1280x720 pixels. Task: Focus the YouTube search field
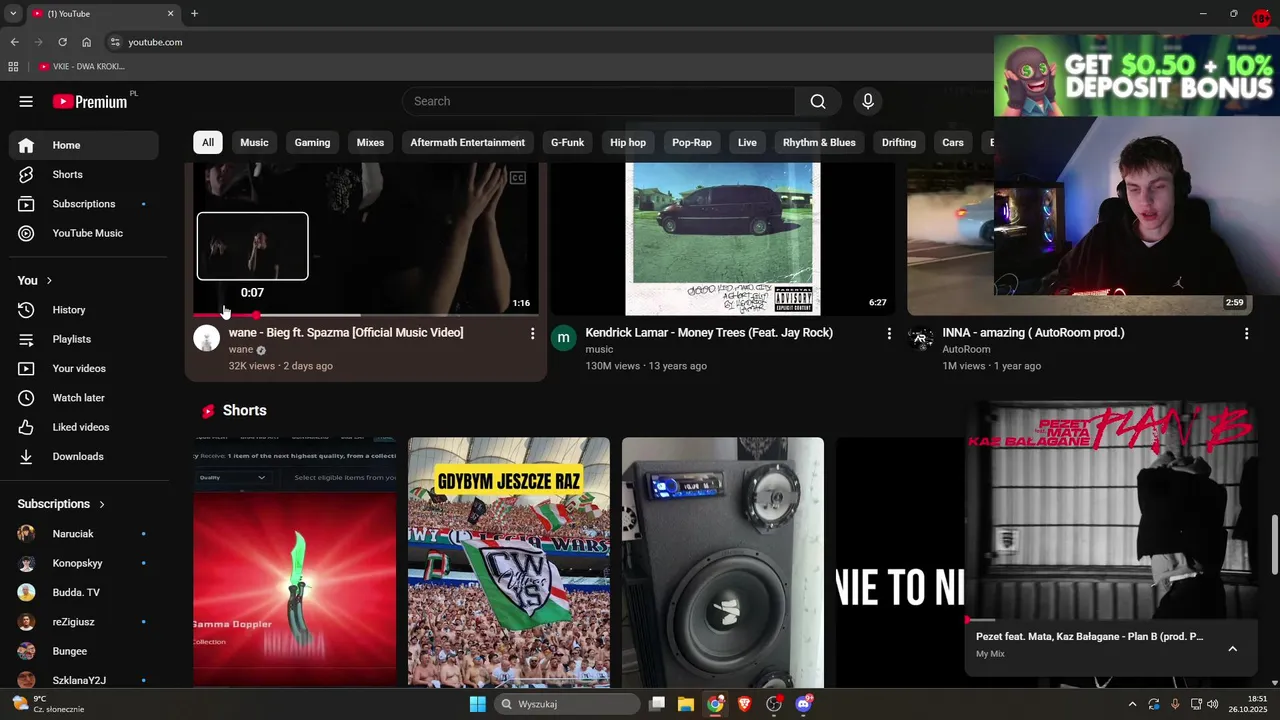(x=599, y=101)
